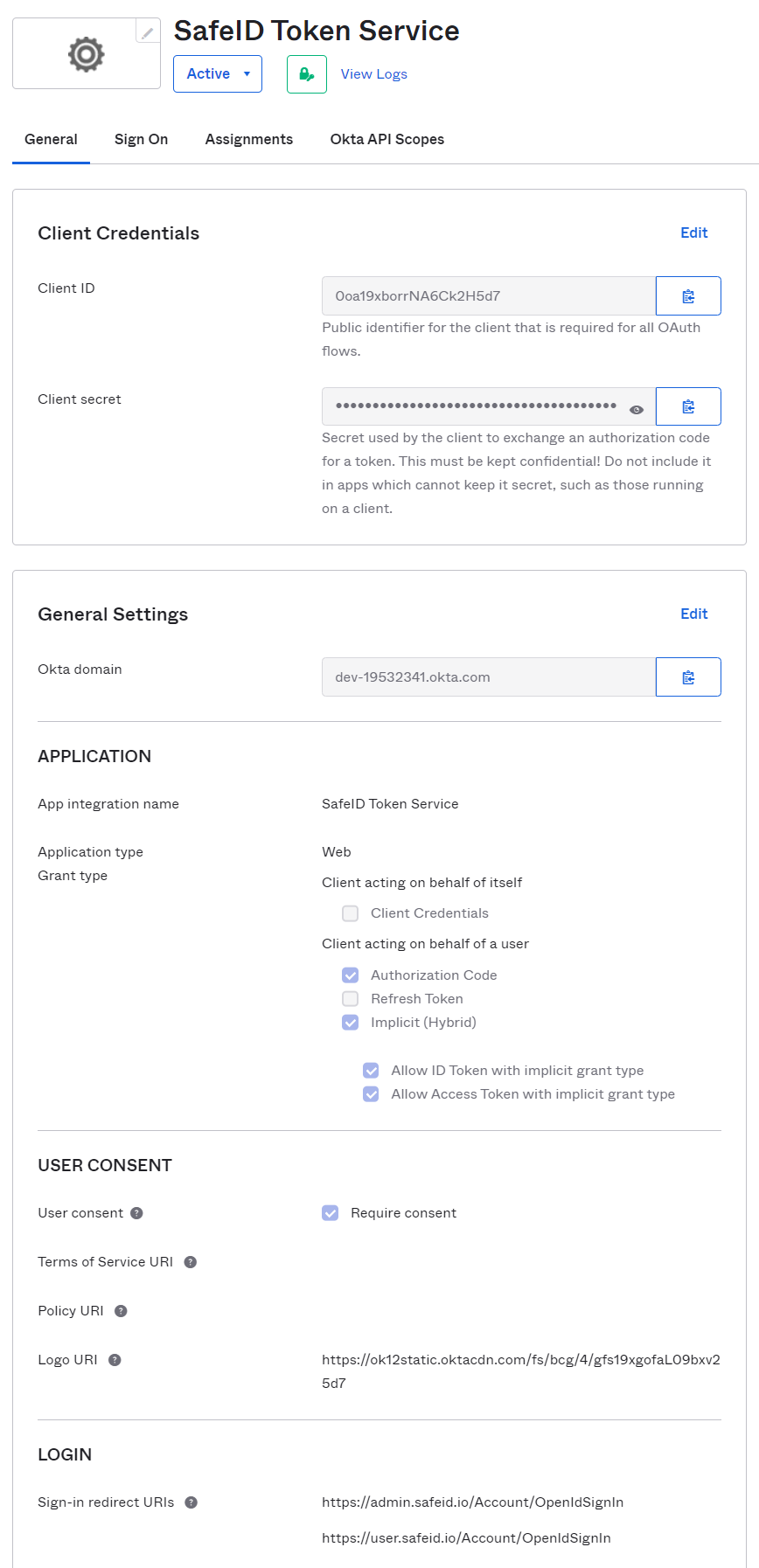Copy the Client secret to clipboard
Image resolution: width=759 pixels, height=1568 pixels.
click(x=688, y=406)
